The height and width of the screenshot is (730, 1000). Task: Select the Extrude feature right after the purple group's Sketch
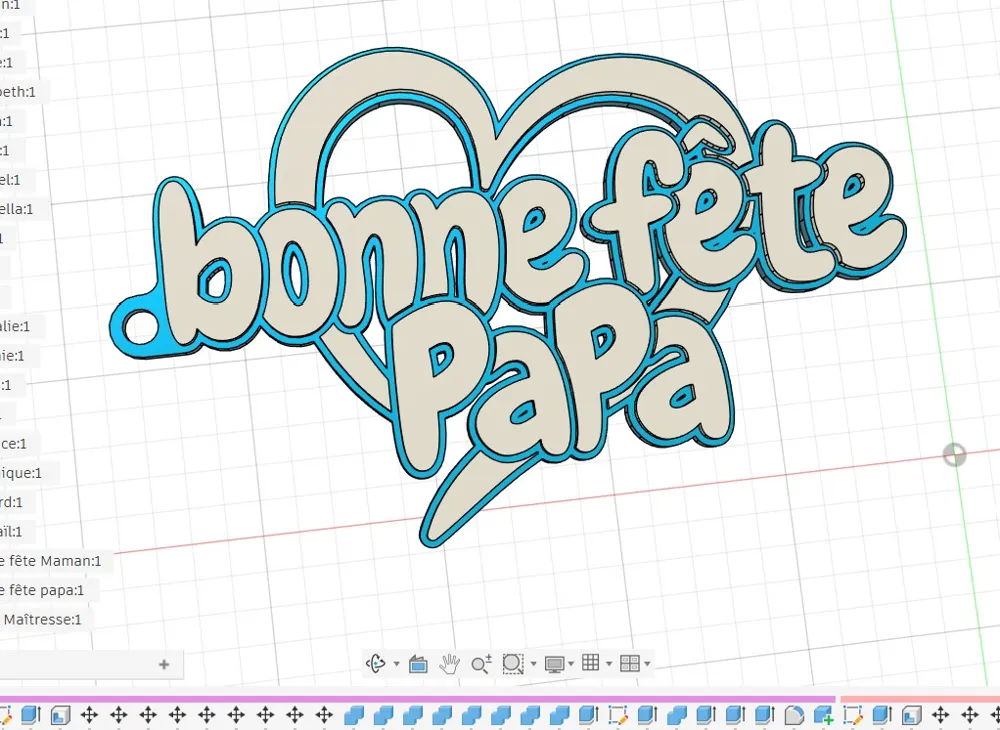click(x=647, y=715)
